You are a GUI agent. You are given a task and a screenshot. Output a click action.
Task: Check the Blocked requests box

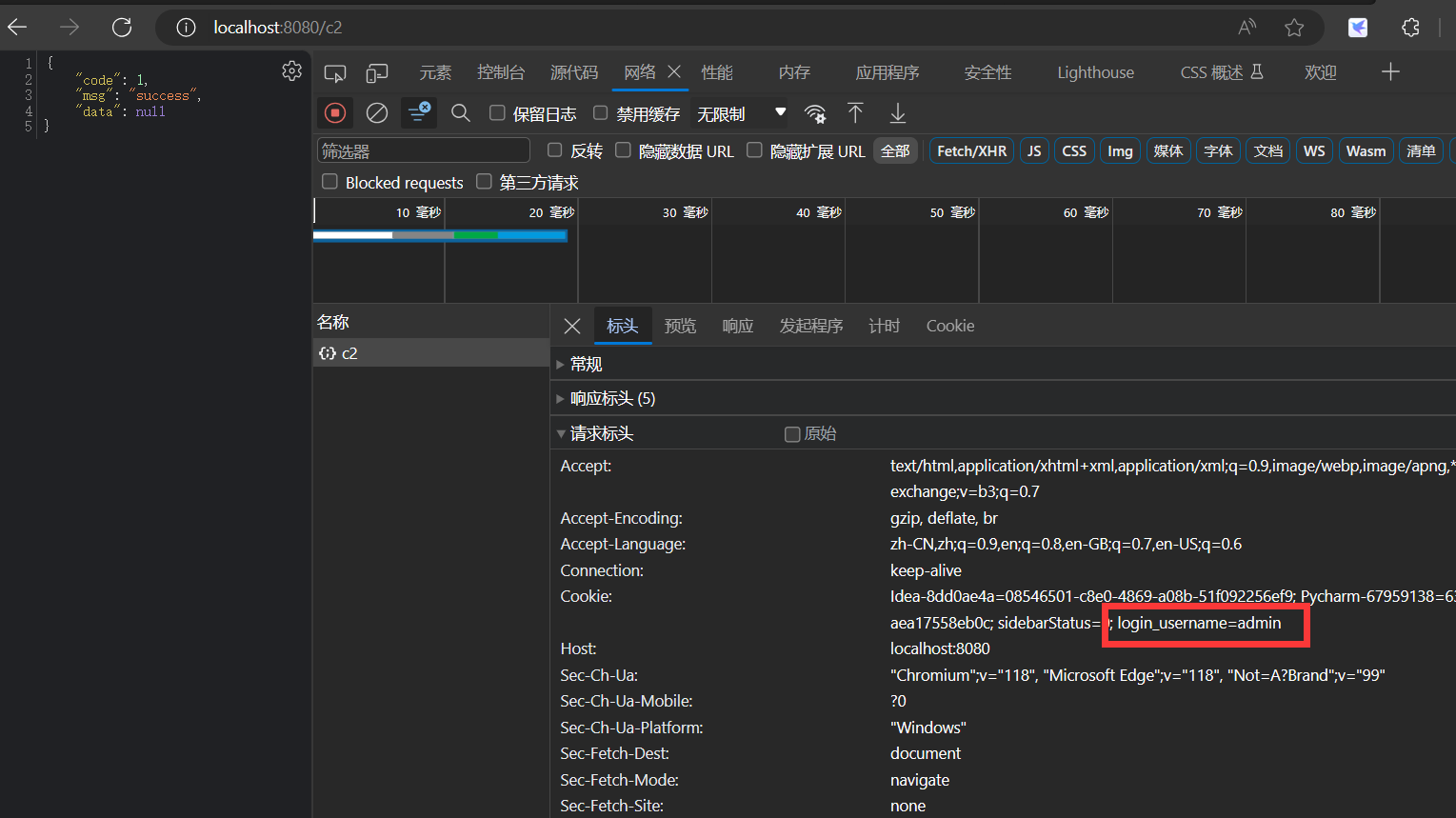pos(330,182)
